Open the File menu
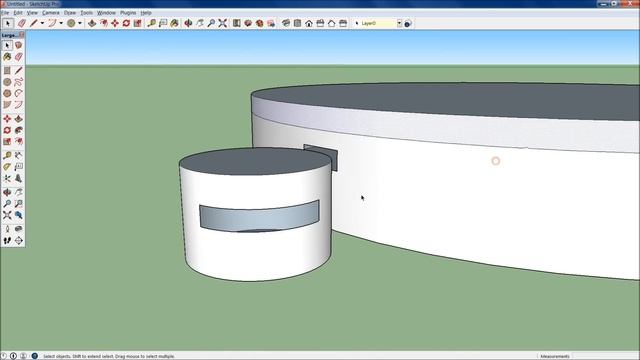The height and width of the screenshot is (360, 640). pyautogui.click(x=5, y=13)
